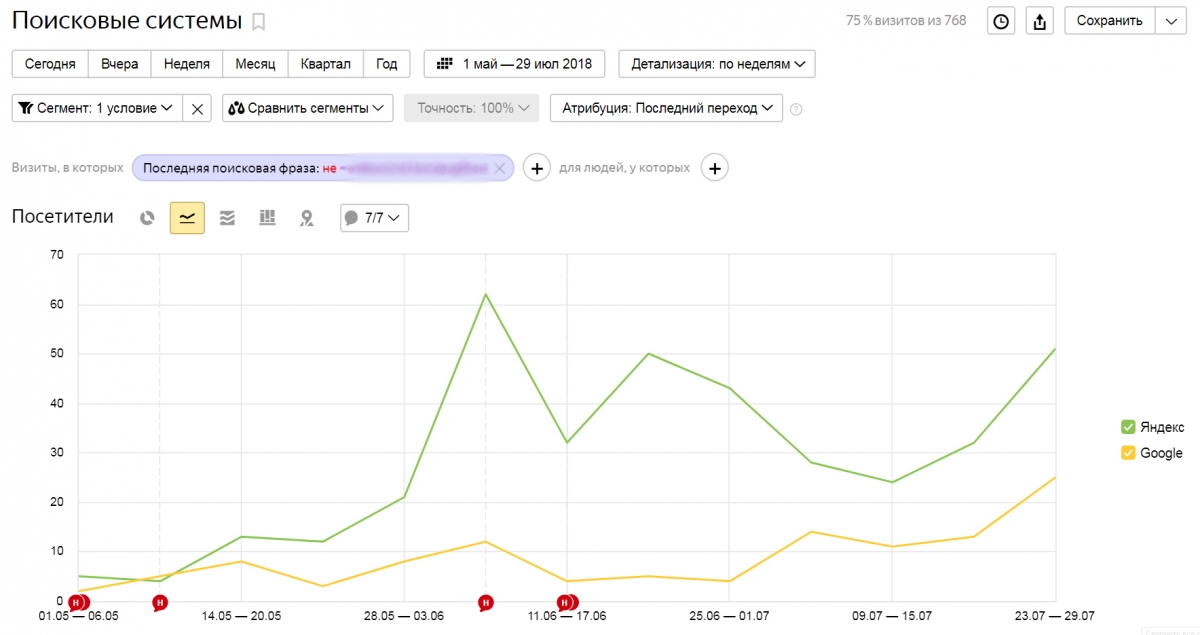Select the Месяц period tab
The width and height of the screenshot is (1200, 635).
click(x=255, y=64)
